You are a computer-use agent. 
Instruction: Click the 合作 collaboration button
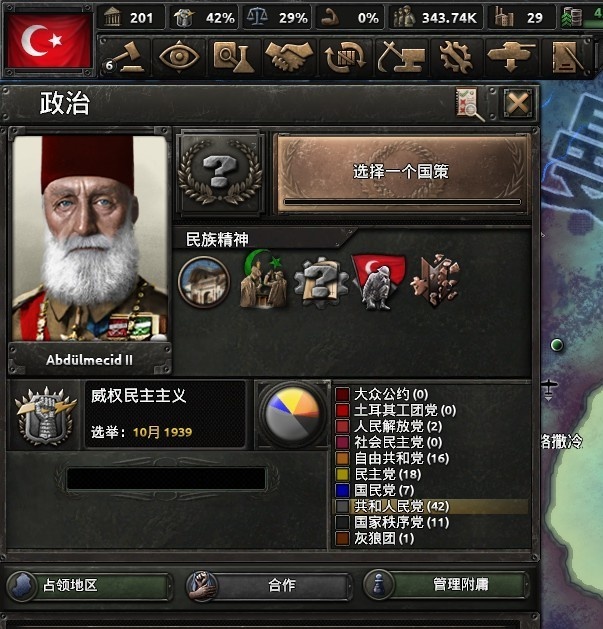(x=269, y=585)
